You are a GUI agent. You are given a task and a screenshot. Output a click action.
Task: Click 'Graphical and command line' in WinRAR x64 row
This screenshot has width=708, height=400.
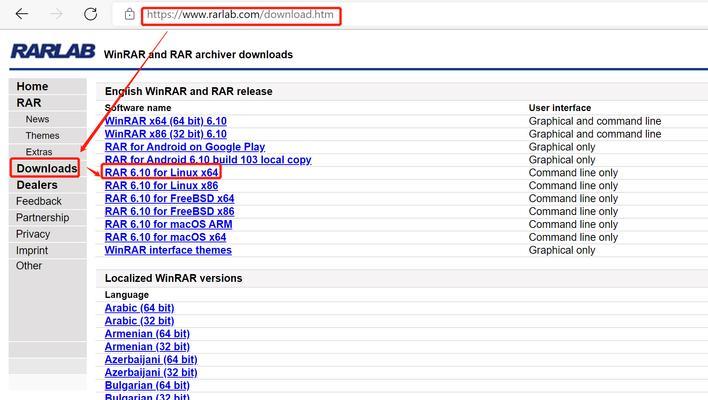[595, 121]
